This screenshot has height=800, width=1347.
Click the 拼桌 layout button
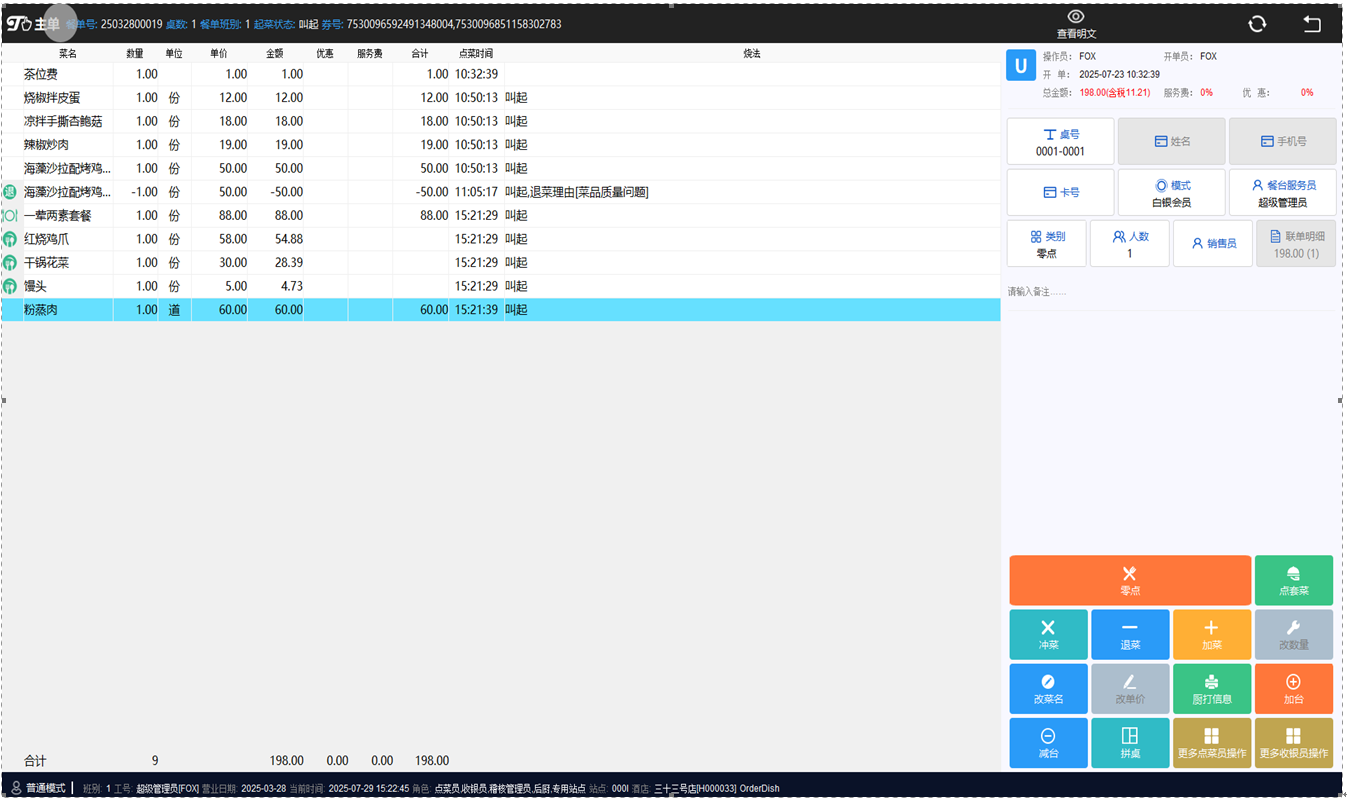1130,743
